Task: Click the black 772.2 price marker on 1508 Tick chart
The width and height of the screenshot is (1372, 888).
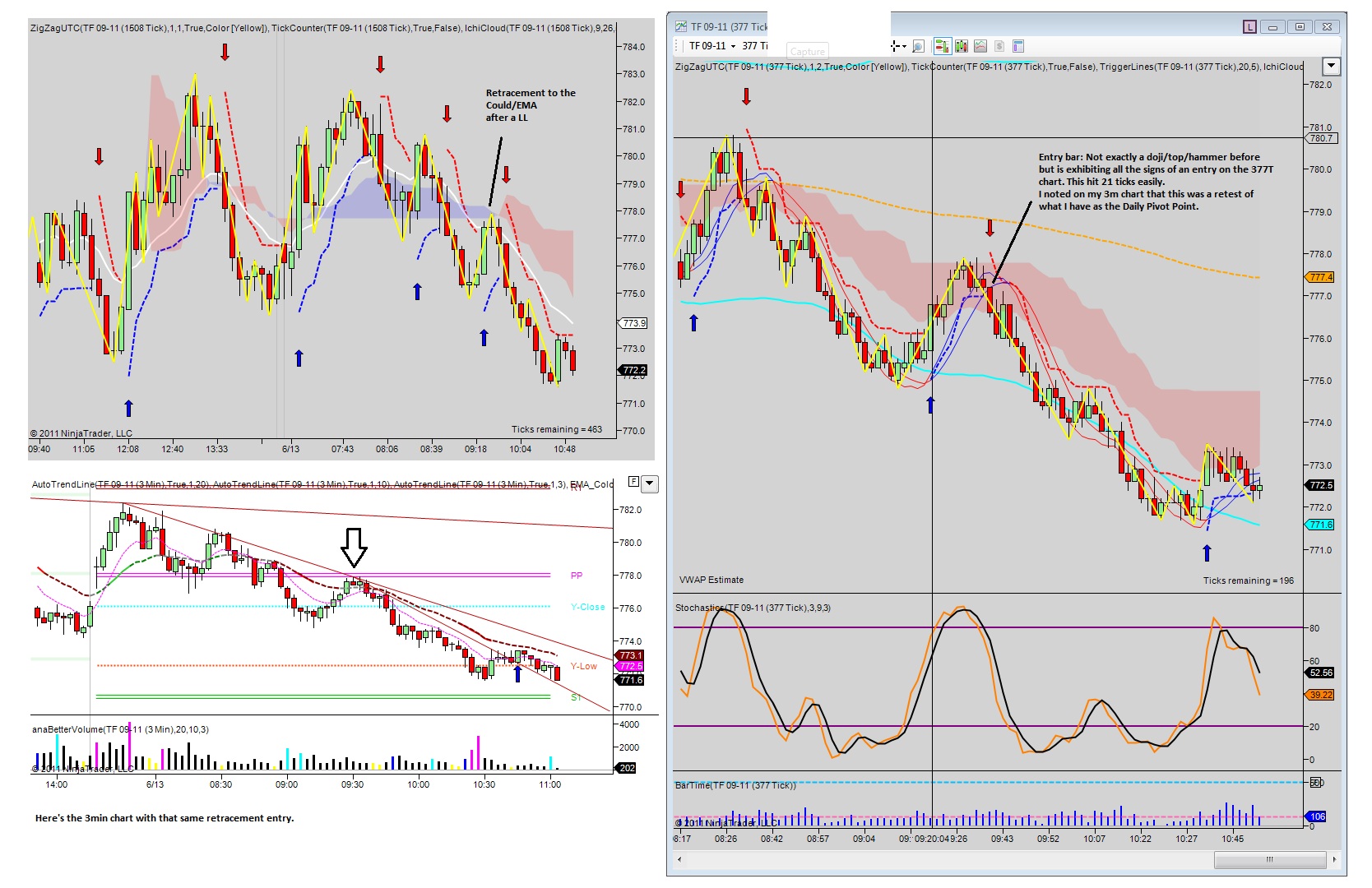Action: [x=633, y=370]
